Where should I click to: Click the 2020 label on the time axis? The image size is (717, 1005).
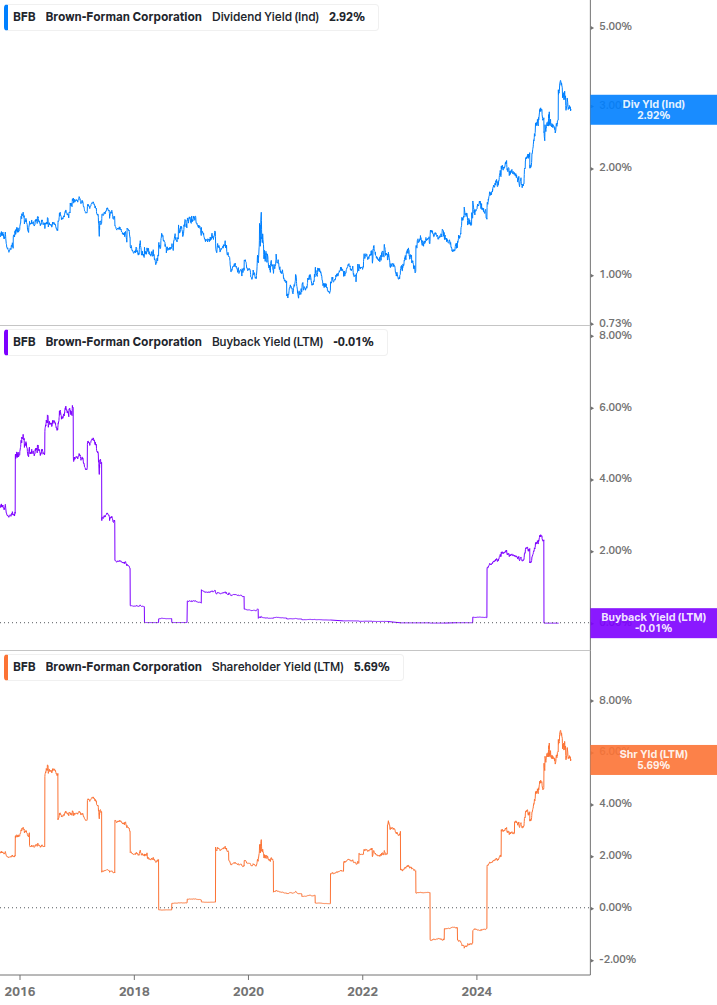tap(248, 992)
